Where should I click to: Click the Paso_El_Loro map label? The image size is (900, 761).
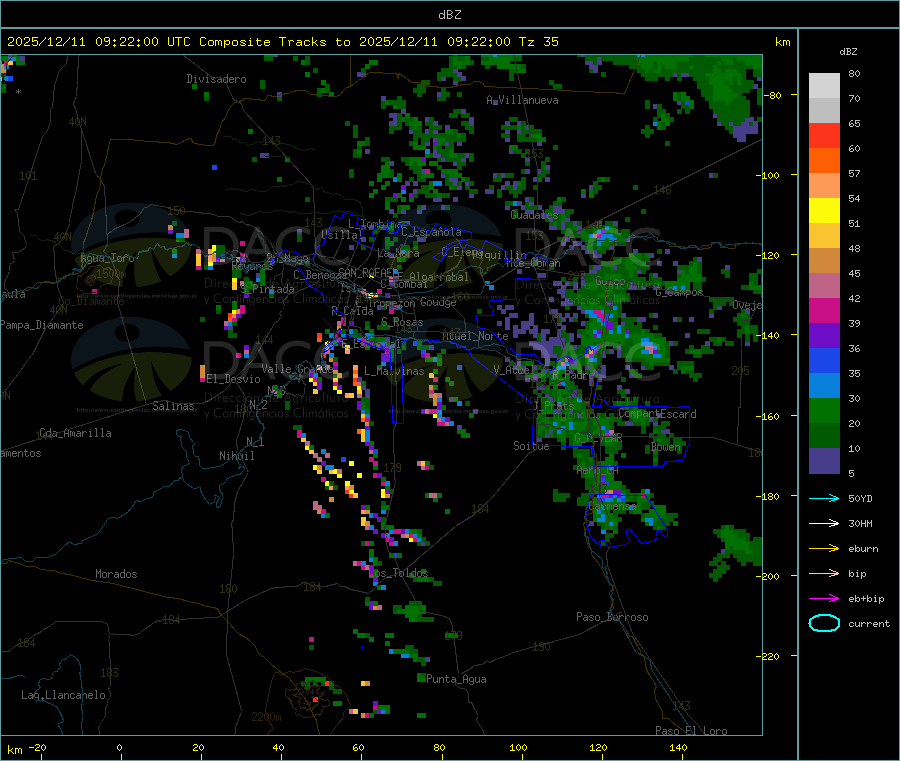tap(691, 731)
